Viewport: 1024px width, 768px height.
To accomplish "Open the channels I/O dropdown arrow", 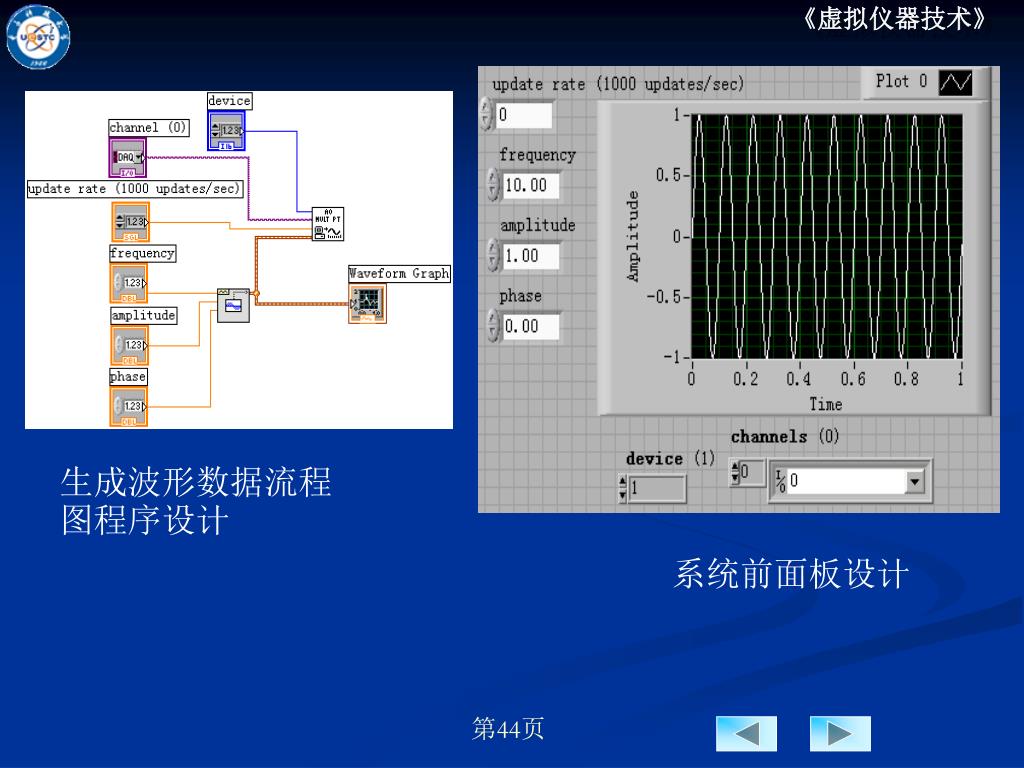I will [x=915, y=482].
